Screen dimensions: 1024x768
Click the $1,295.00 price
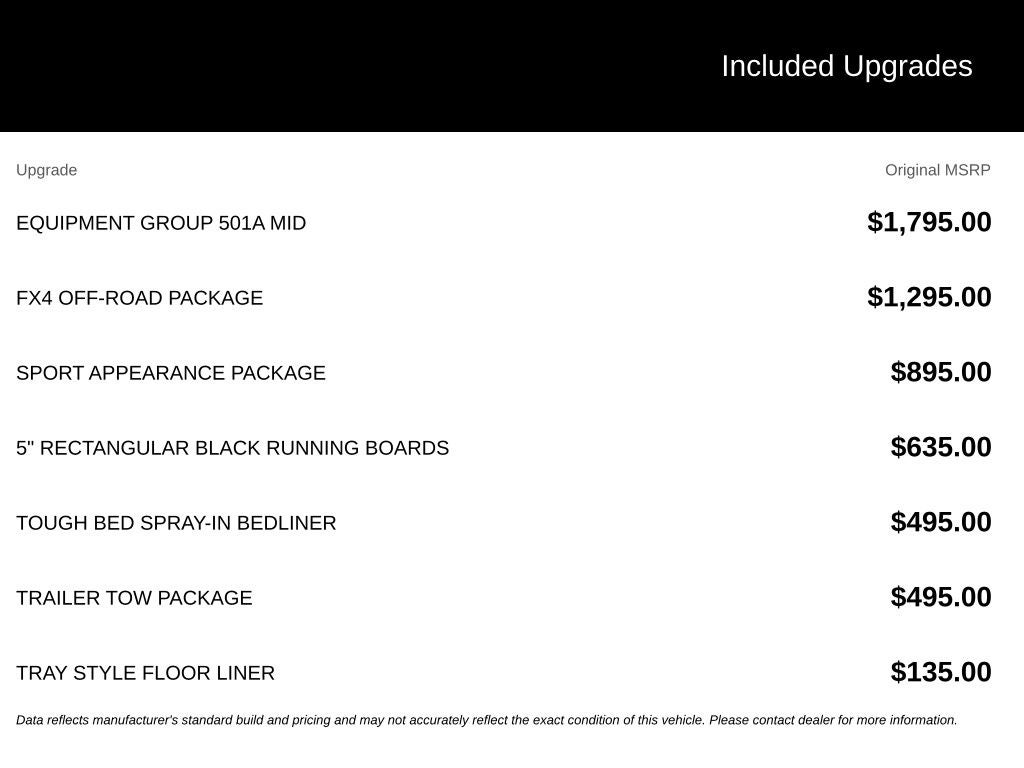pos(929,297)
